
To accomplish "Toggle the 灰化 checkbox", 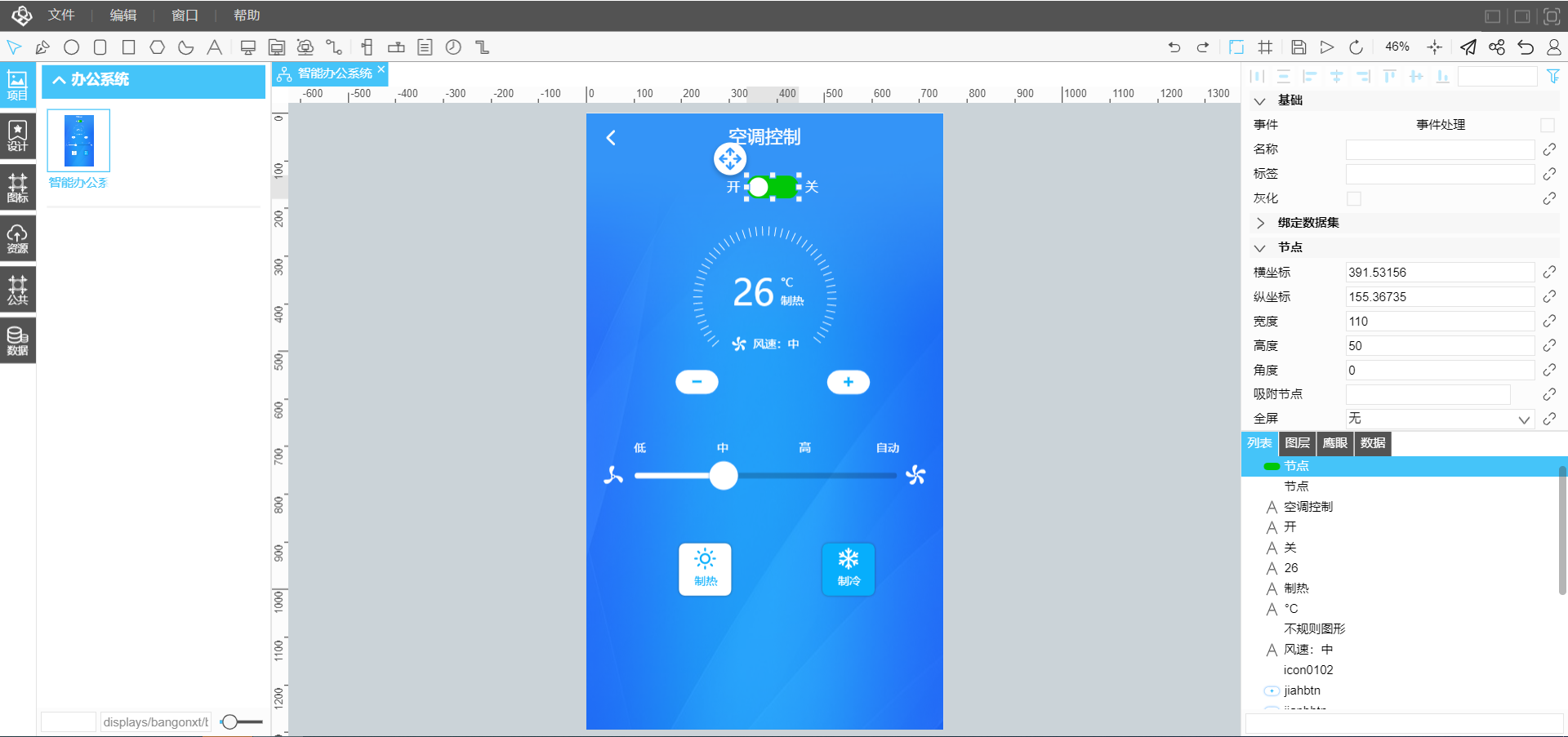I will (x=1354, y=198).
